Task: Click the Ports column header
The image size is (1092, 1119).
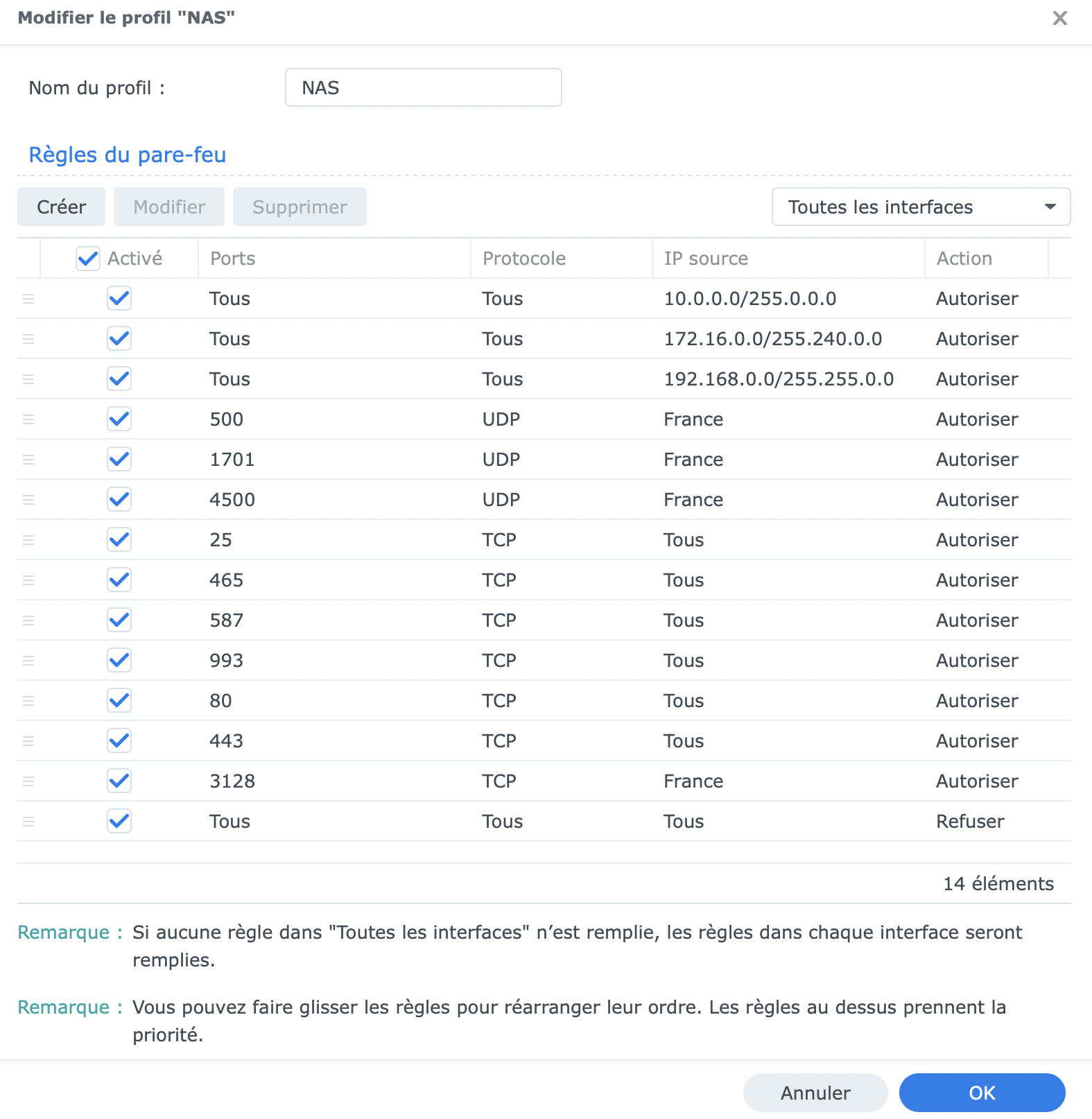Action: [233, 259]
